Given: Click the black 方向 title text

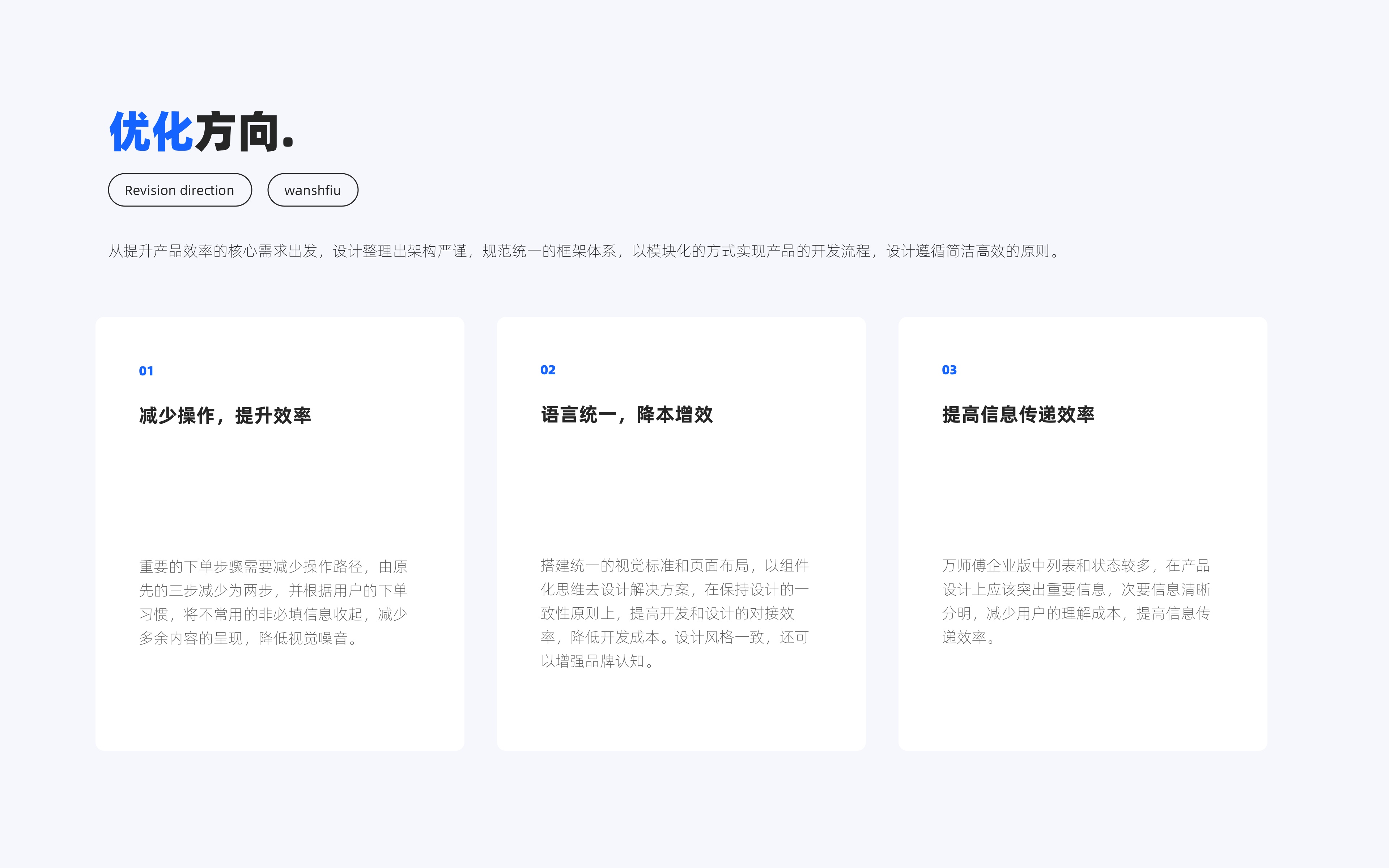Looking at the screenshot, I should (237, 132).
